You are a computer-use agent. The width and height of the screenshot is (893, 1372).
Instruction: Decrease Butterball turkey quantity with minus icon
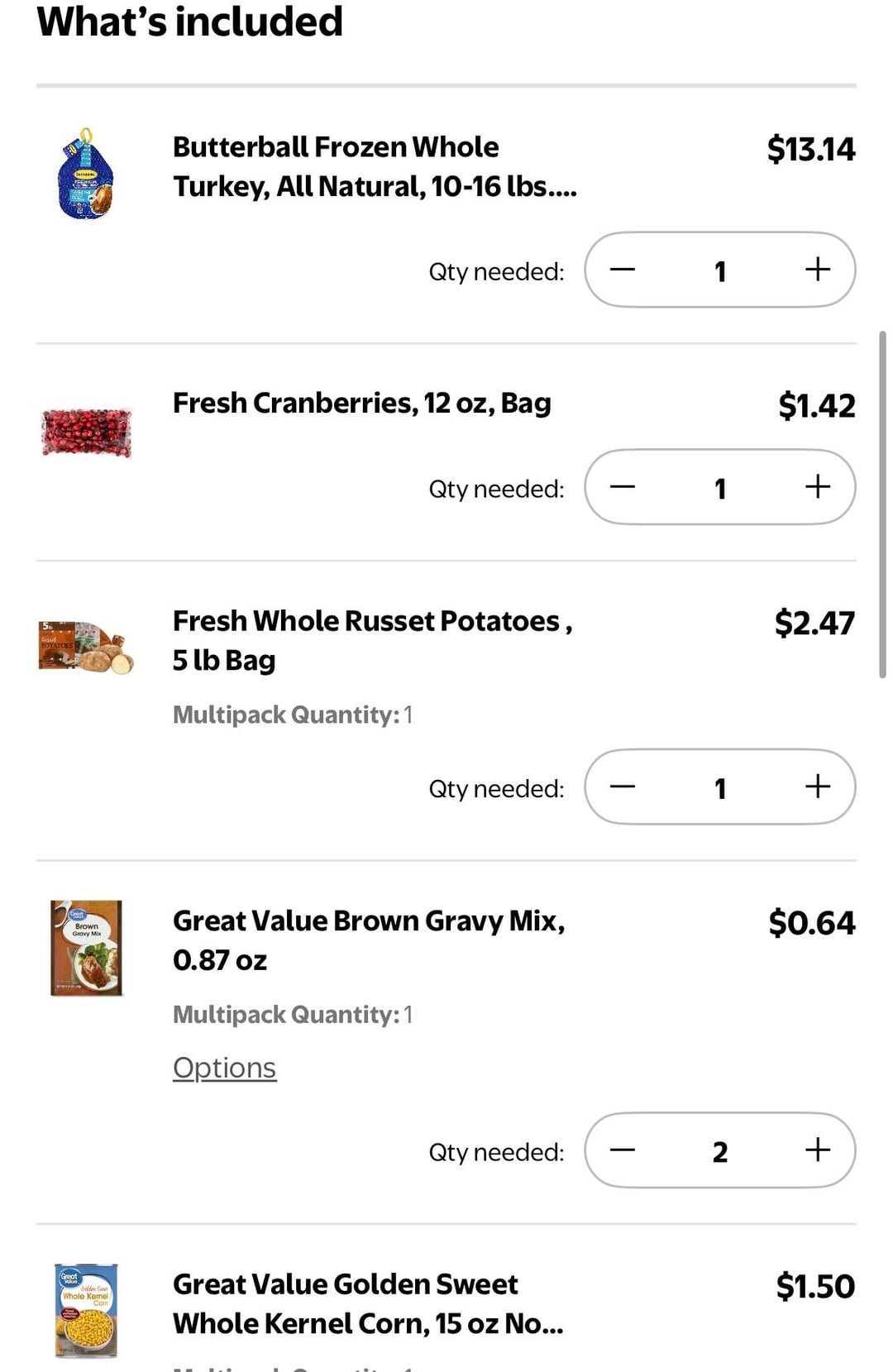click(x=623, y=270)
